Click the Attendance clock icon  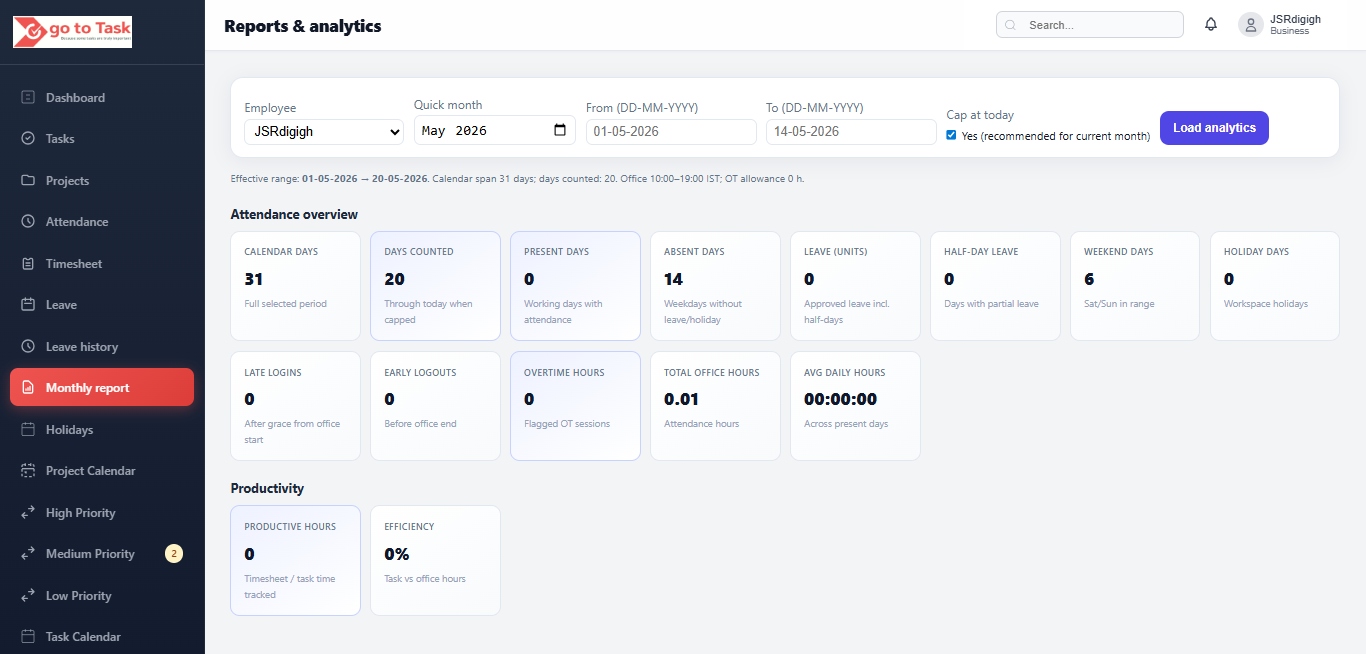pyautogui.click(x=28, y=222)
